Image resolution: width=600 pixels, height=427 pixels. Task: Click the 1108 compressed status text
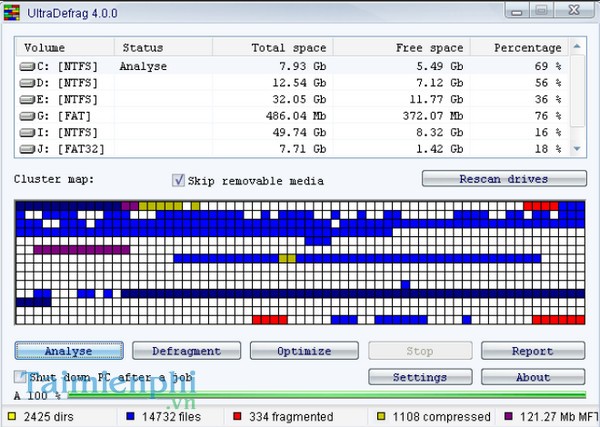pyautogui.click(x=442, y=416)
